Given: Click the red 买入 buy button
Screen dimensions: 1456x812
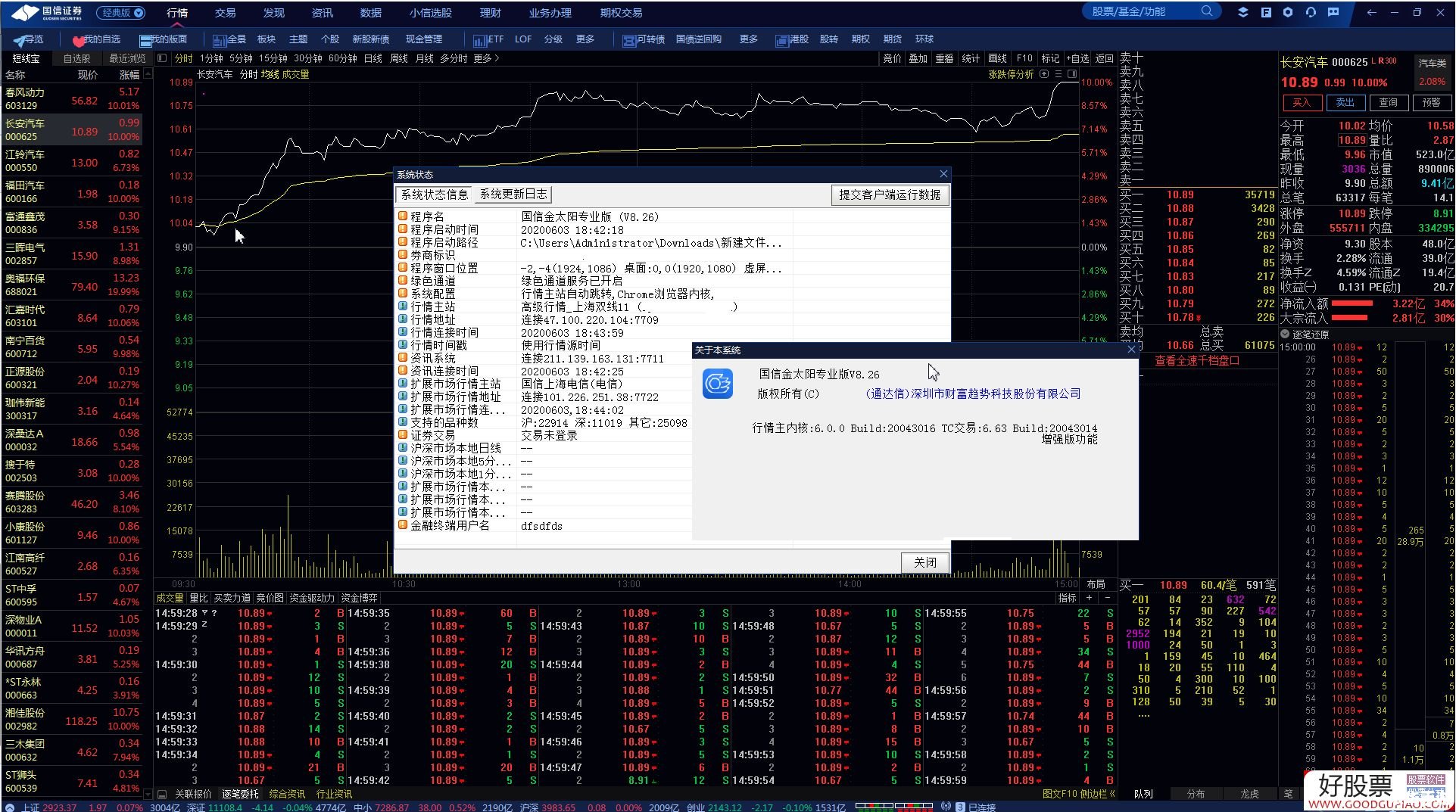Looking at the screenshot, I should [1302, 102].
